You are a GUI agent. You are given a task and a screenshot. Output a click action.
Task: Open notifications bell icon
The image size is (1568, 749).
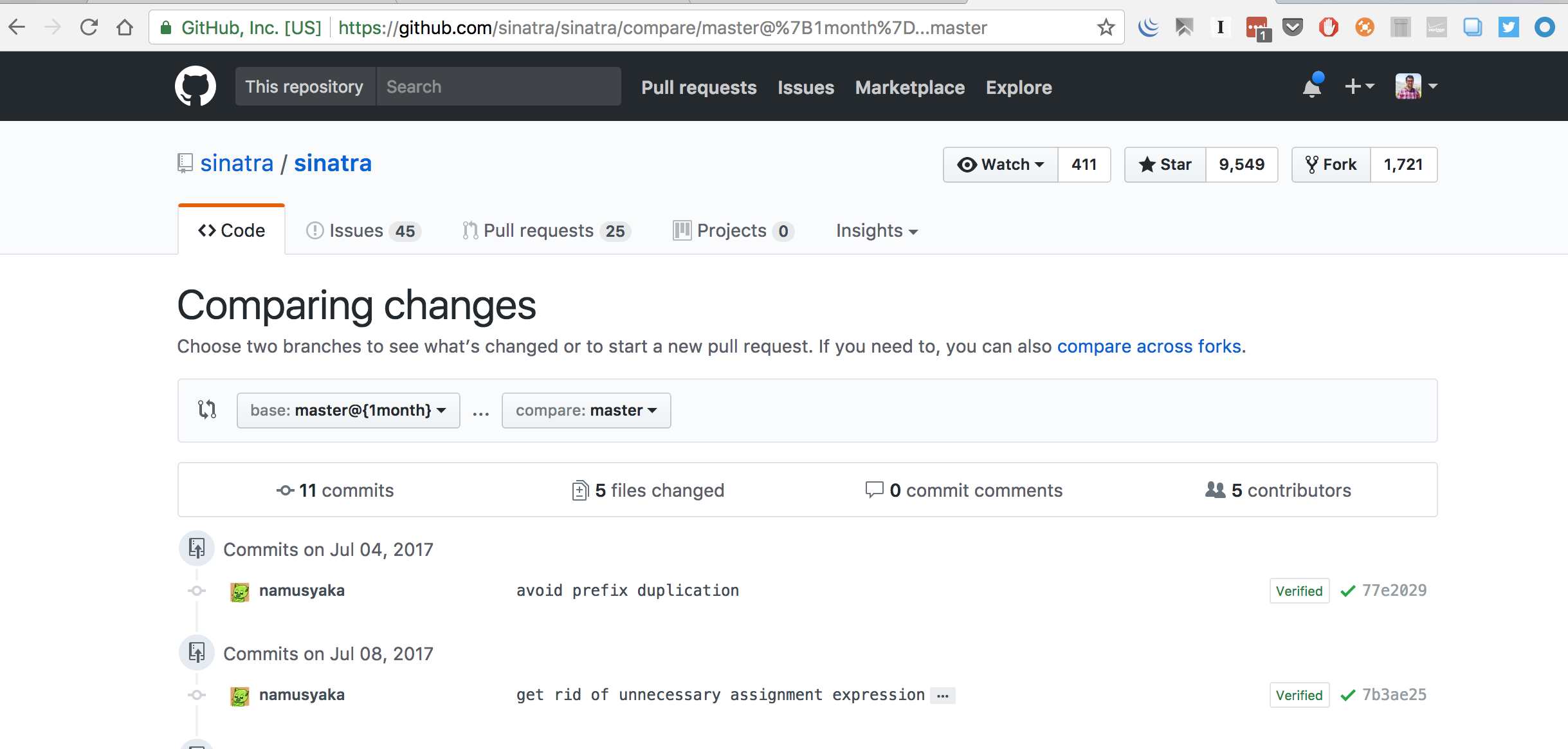tap(1312, 86)
